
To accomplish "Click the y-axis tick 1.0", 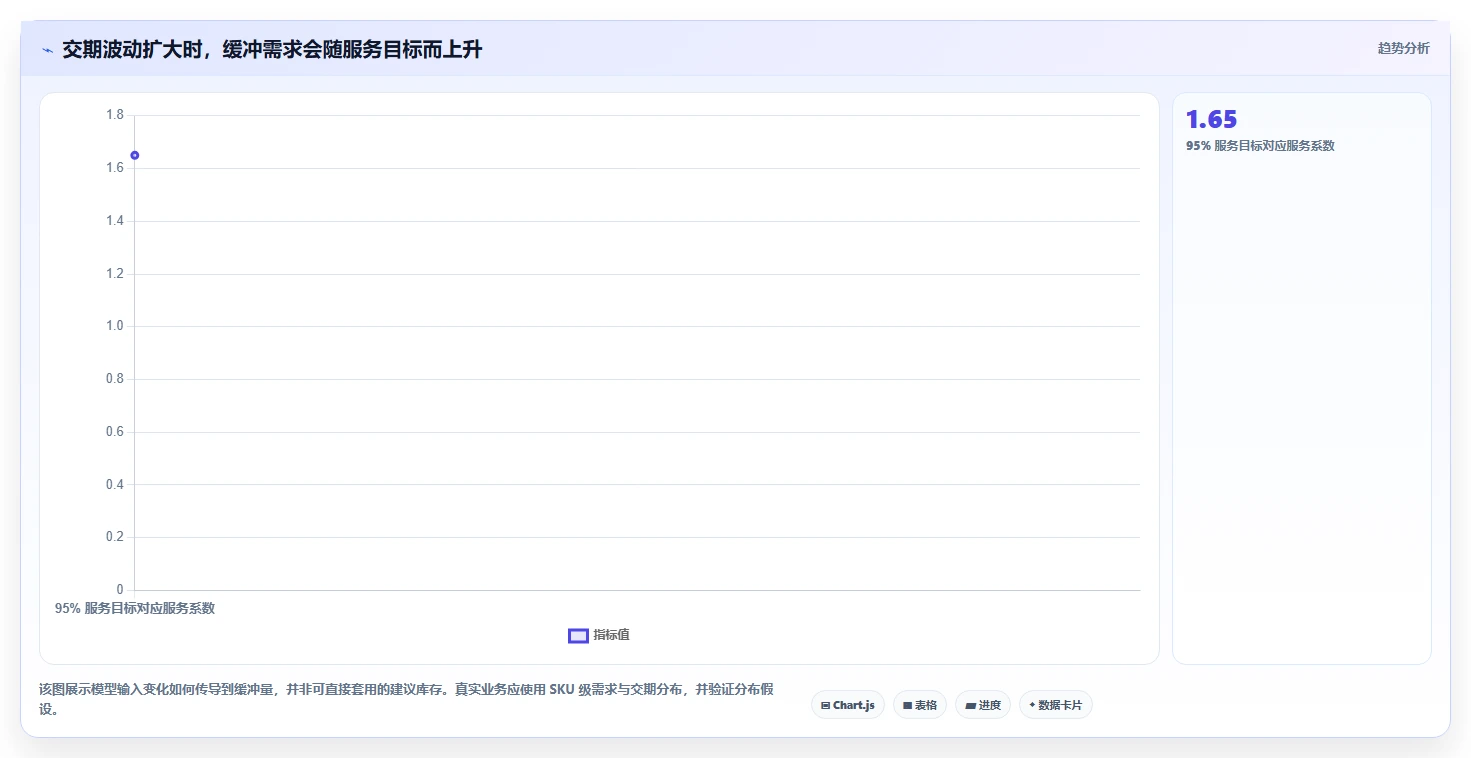I will pos(115,326).
